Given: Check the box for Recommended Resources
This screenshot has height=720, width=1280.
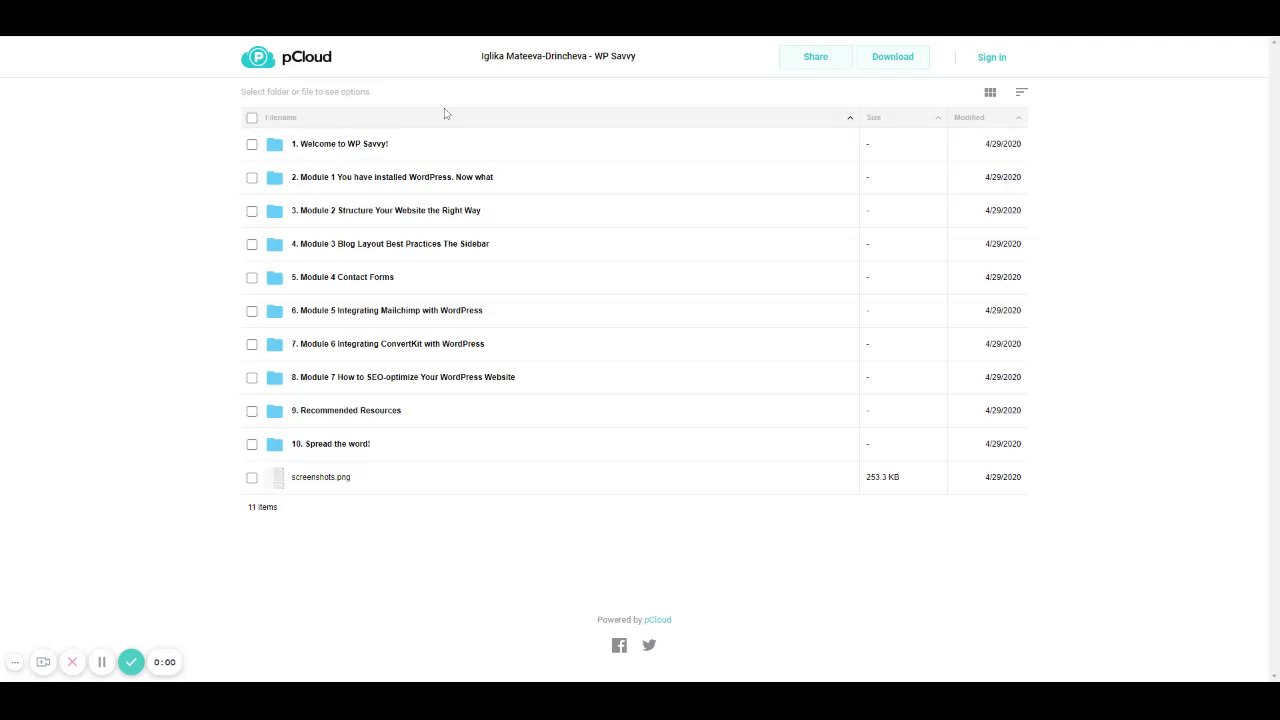Looking at the screenshot, I should click(252, 411).
